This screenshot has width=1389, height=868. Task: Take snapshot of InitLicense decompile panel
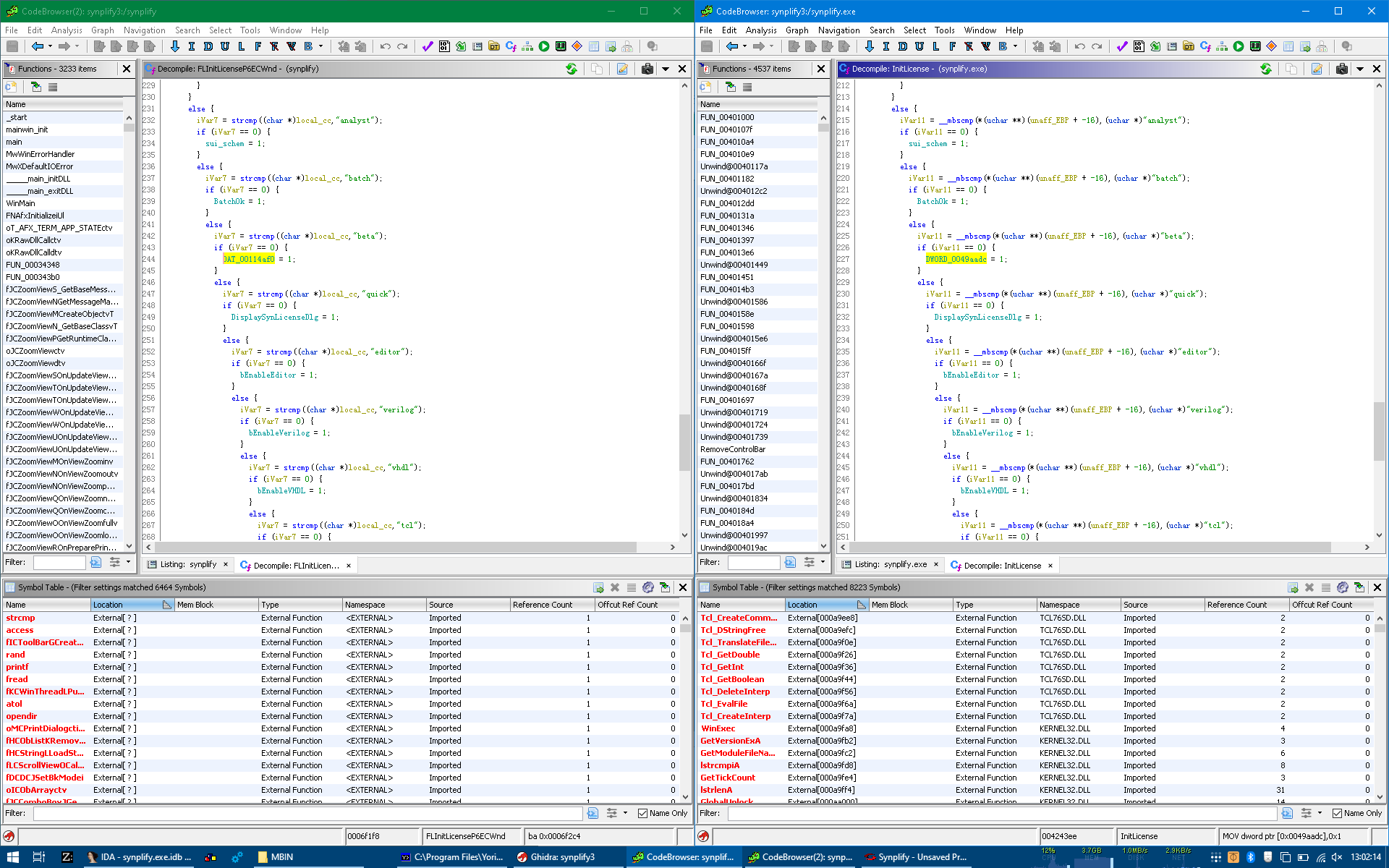coord(1341,69)
